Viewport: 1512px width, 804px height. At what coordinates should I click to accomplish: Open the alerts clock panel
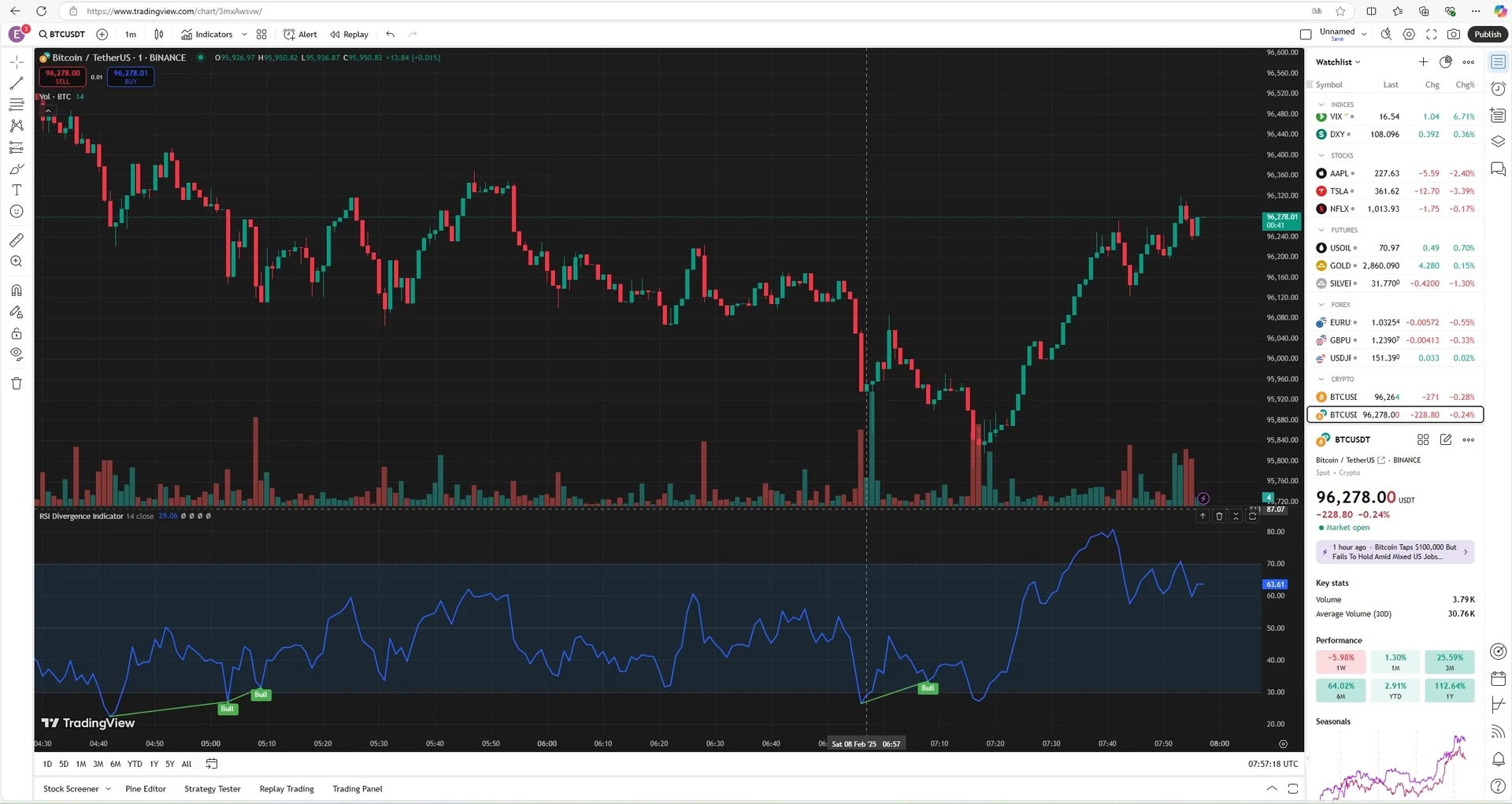[x=1499, y=89]
